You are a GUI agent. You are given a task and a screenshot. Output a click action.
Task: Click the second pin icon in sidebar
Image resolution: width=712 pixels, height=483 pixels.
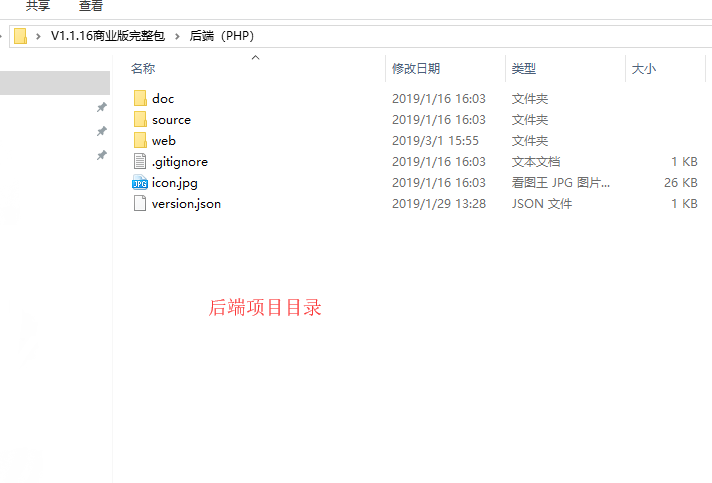click(x=101, y=132)
